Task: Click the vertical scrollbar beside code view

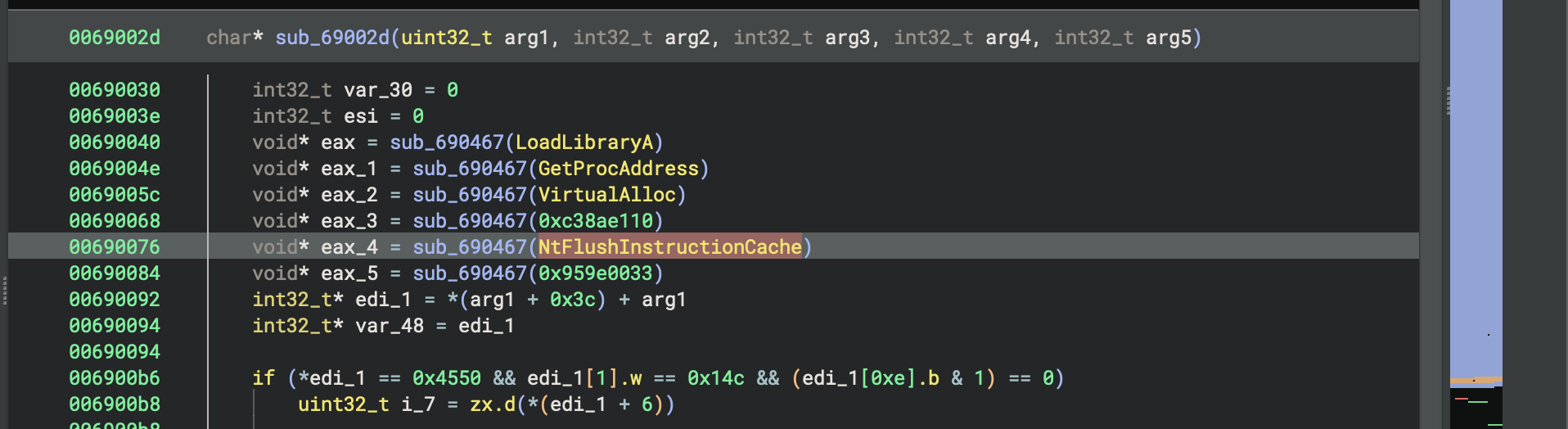Action: 1431,214
